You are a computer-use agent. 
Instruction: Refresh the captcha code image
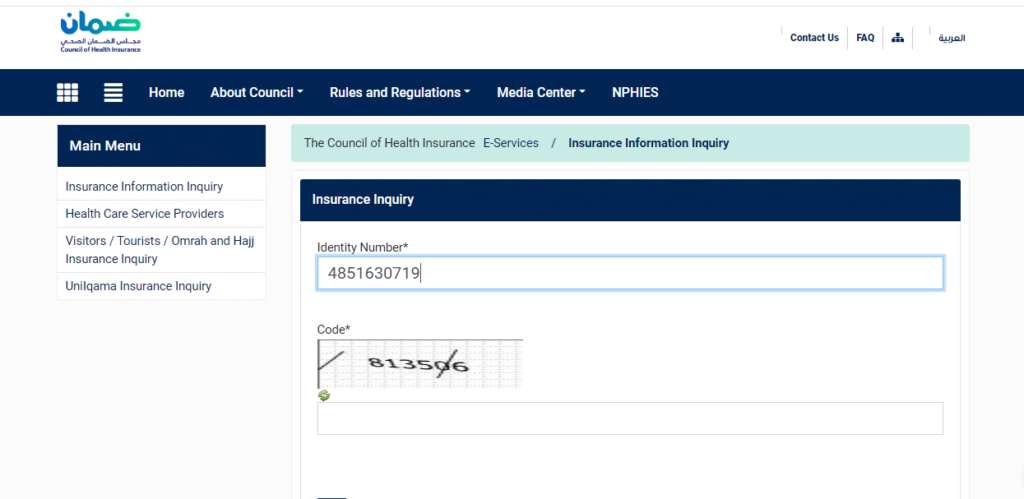point(324,395)
